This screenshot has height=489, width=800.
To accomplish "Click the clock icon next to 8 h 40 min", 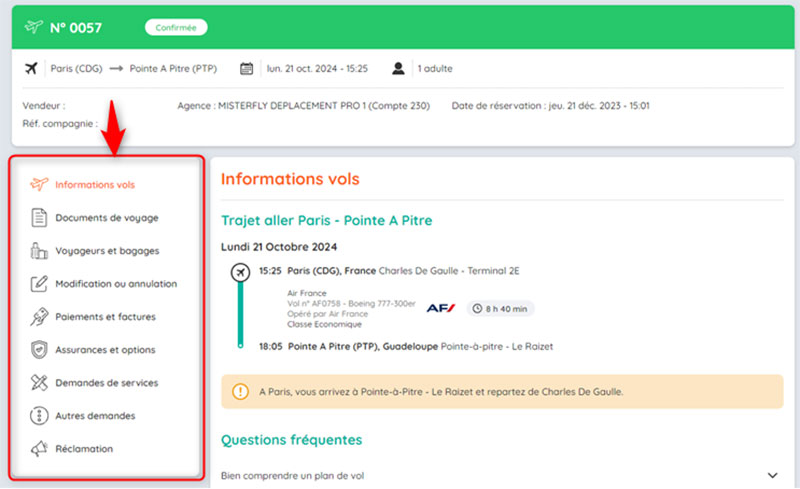I will (477, 309).
